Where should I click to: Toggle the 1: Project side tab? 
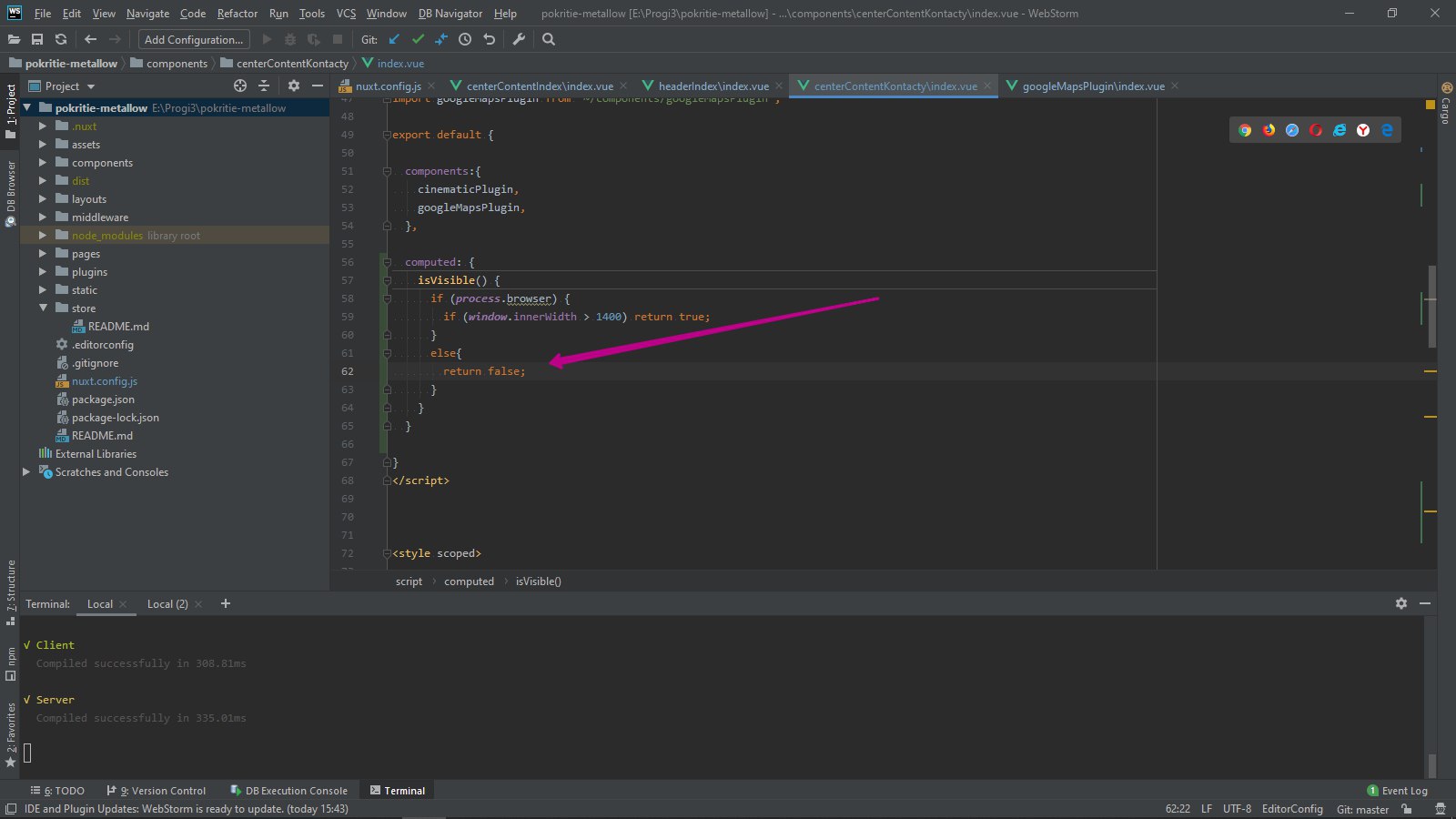tap(11, 110)
